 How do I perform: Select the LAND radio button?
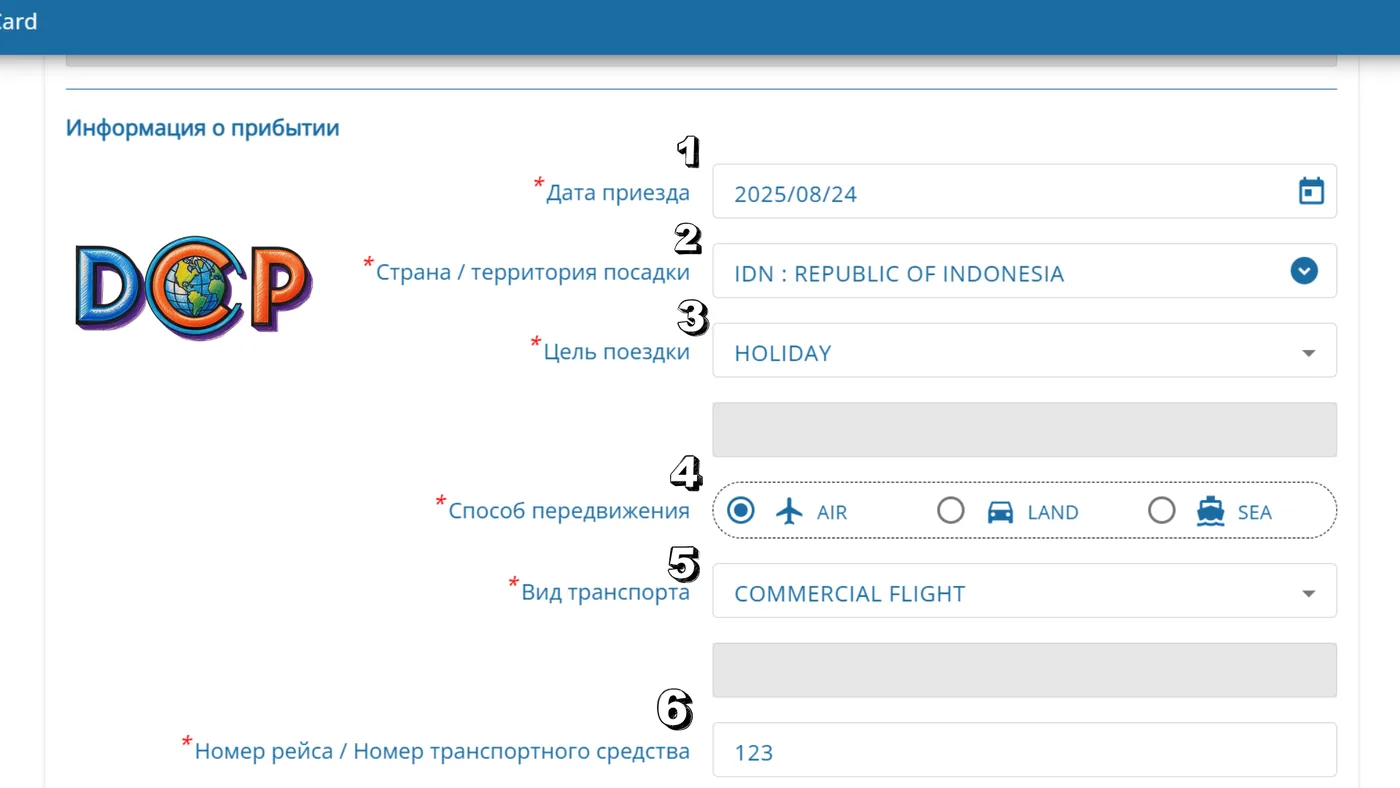tap(951, 511)
